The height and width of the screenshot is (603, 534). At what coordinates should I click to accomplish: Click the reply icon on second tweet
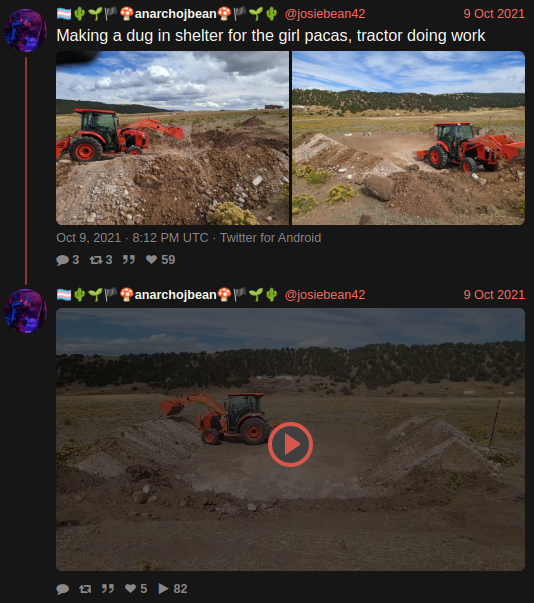62,589
